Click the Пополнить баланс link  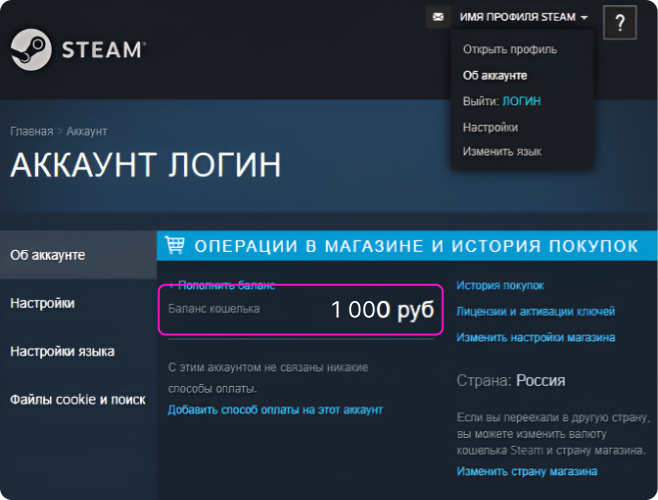225,286
